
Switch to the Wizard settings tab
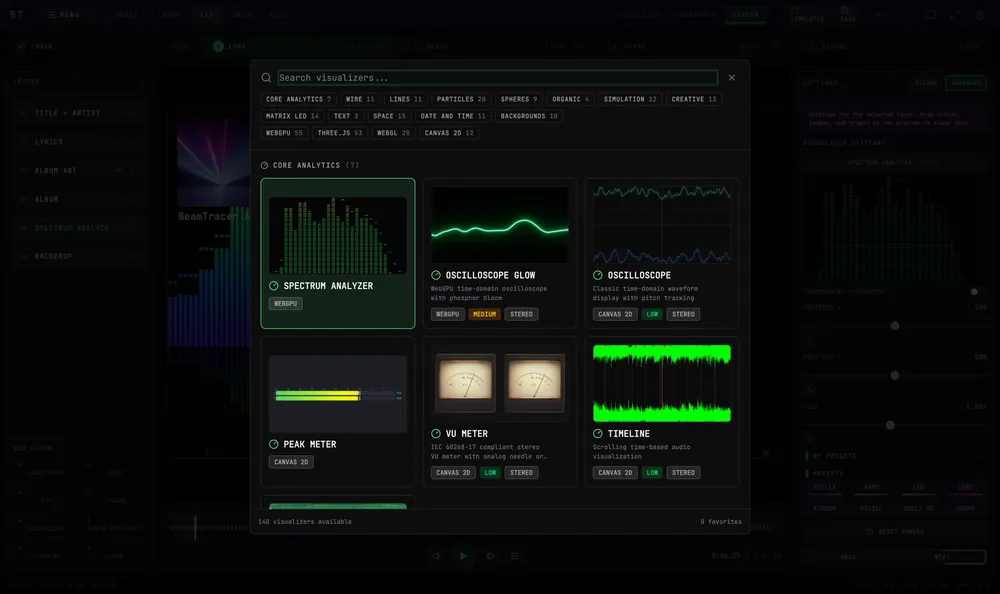(x=926, y=83)
